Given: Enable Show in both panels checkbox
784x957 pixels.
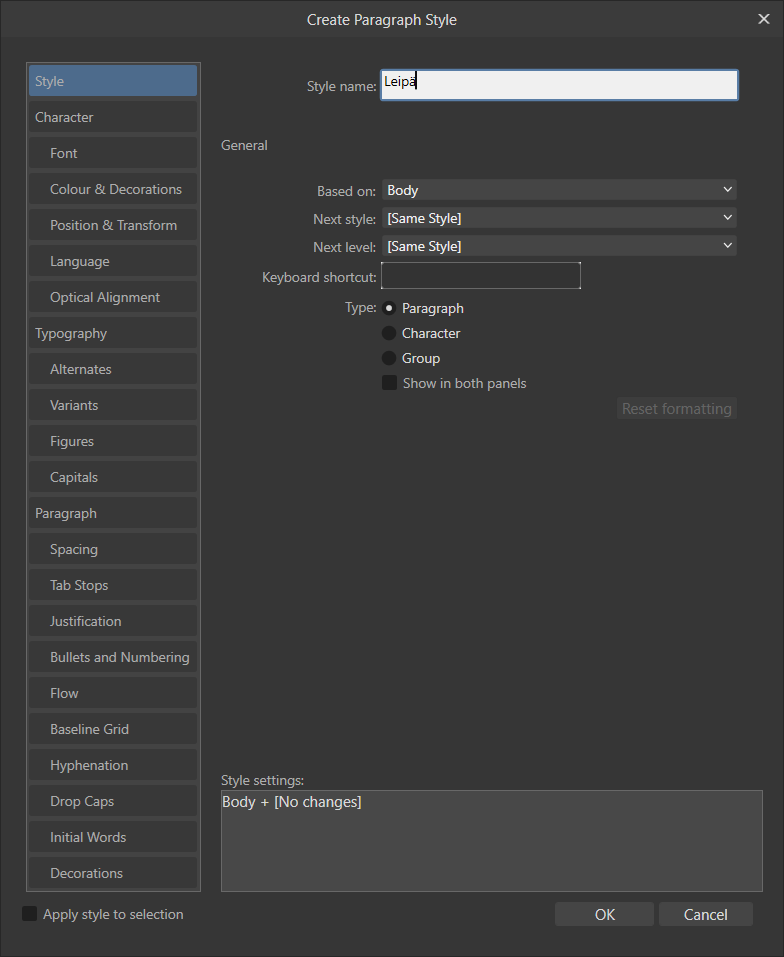Looking at the screenshot, I should [x=389, y=383].
